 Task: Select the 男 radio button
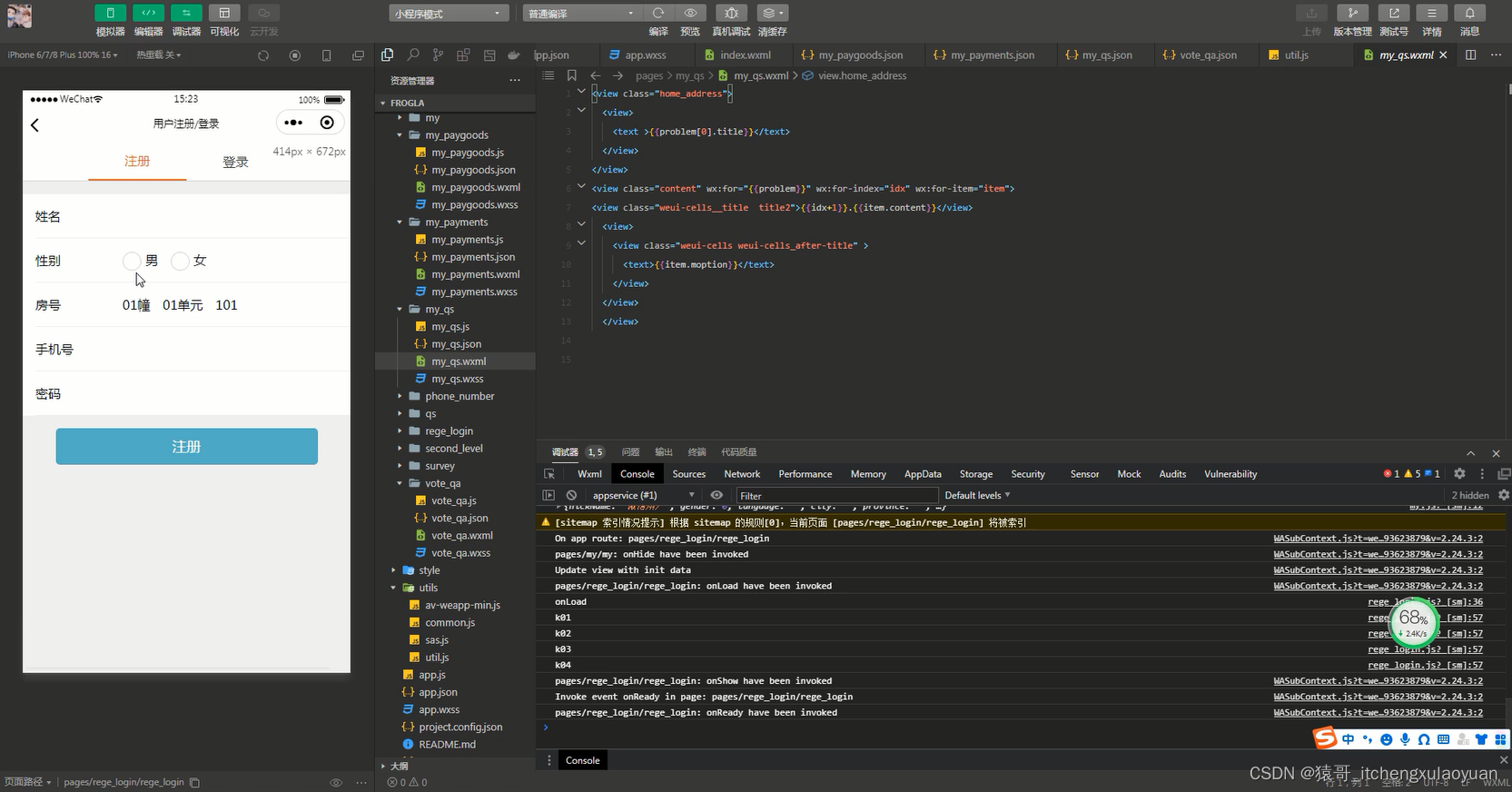coord(132,262)
